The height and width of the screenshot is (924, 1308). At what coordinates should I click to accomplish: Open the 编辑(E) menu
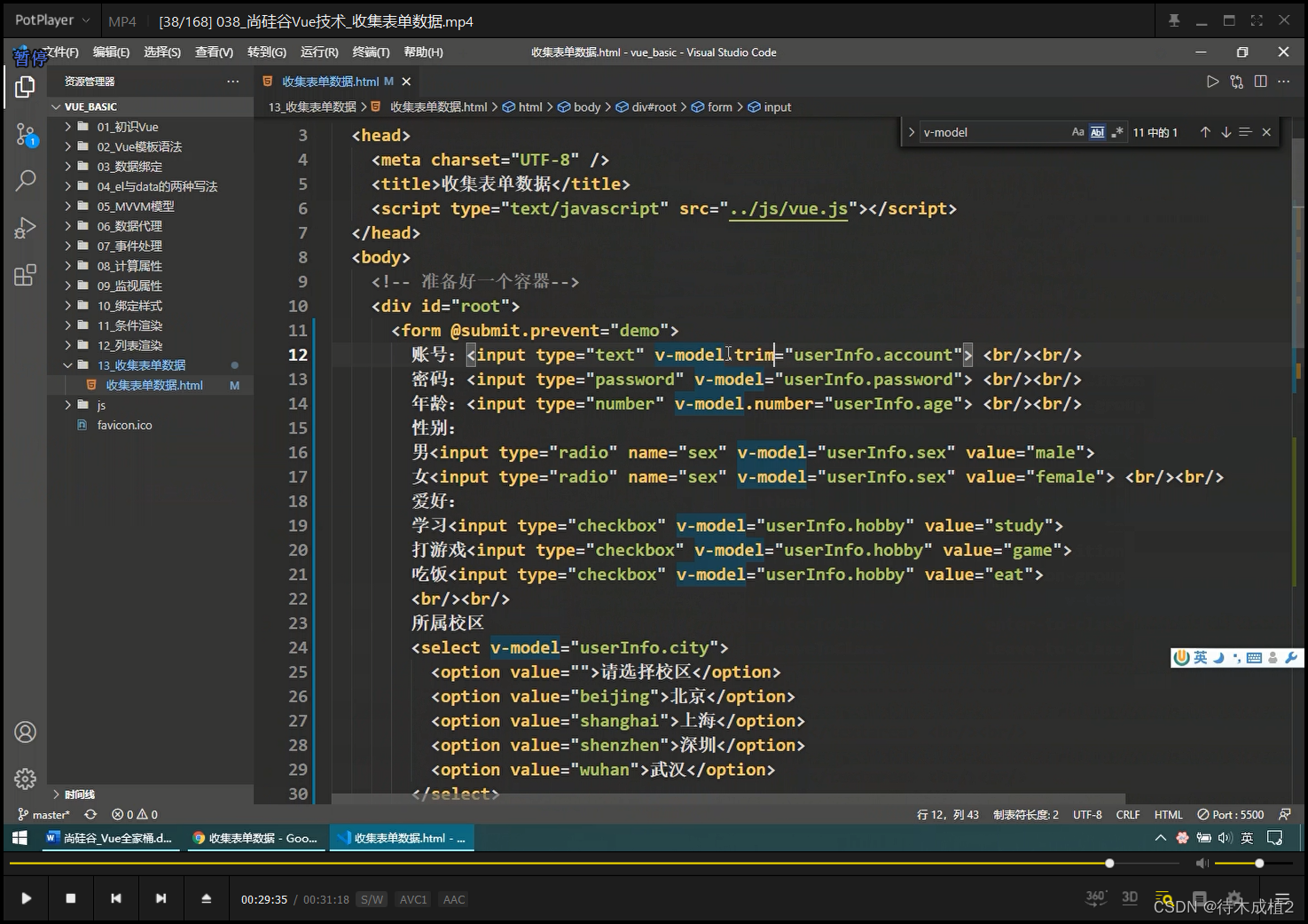111,52
